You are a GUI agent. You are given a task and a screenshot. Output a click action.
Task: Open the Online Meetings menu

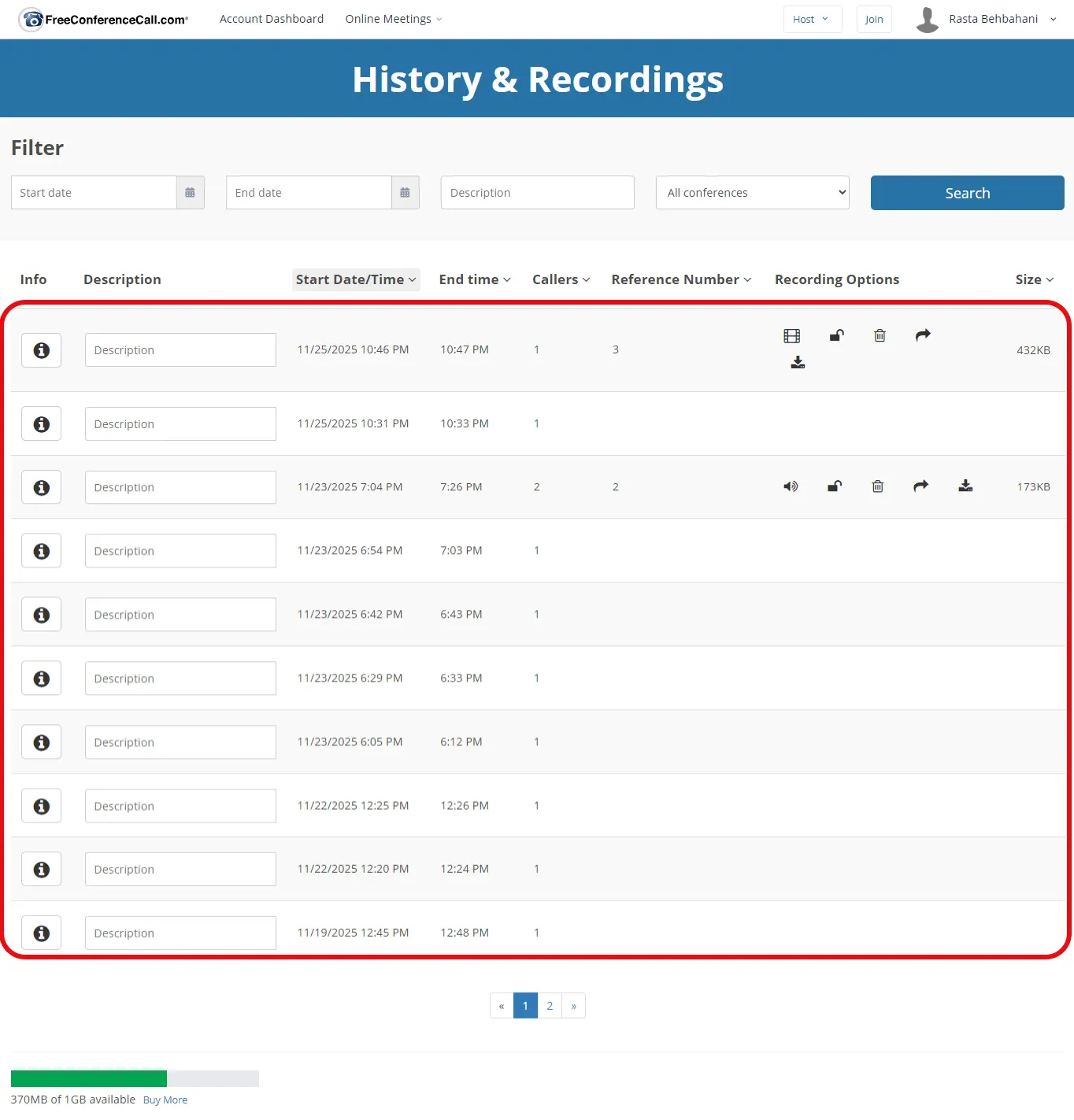coord(393,19)
